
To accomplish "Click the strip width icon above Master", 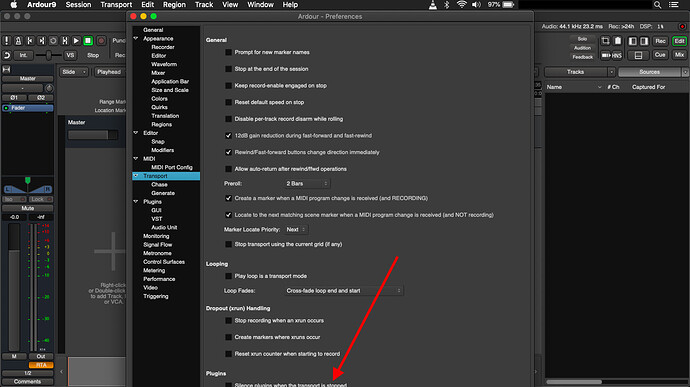I will coord(6,69).
